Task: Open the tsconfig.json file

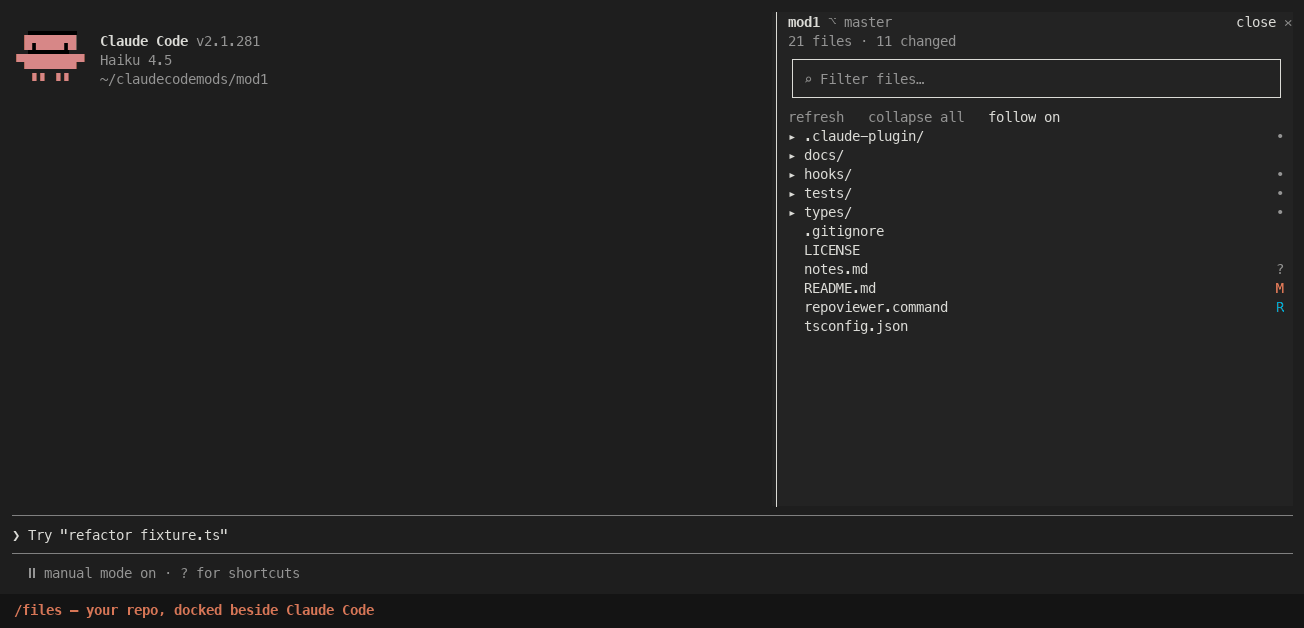Action: click(x=856, y=326)
